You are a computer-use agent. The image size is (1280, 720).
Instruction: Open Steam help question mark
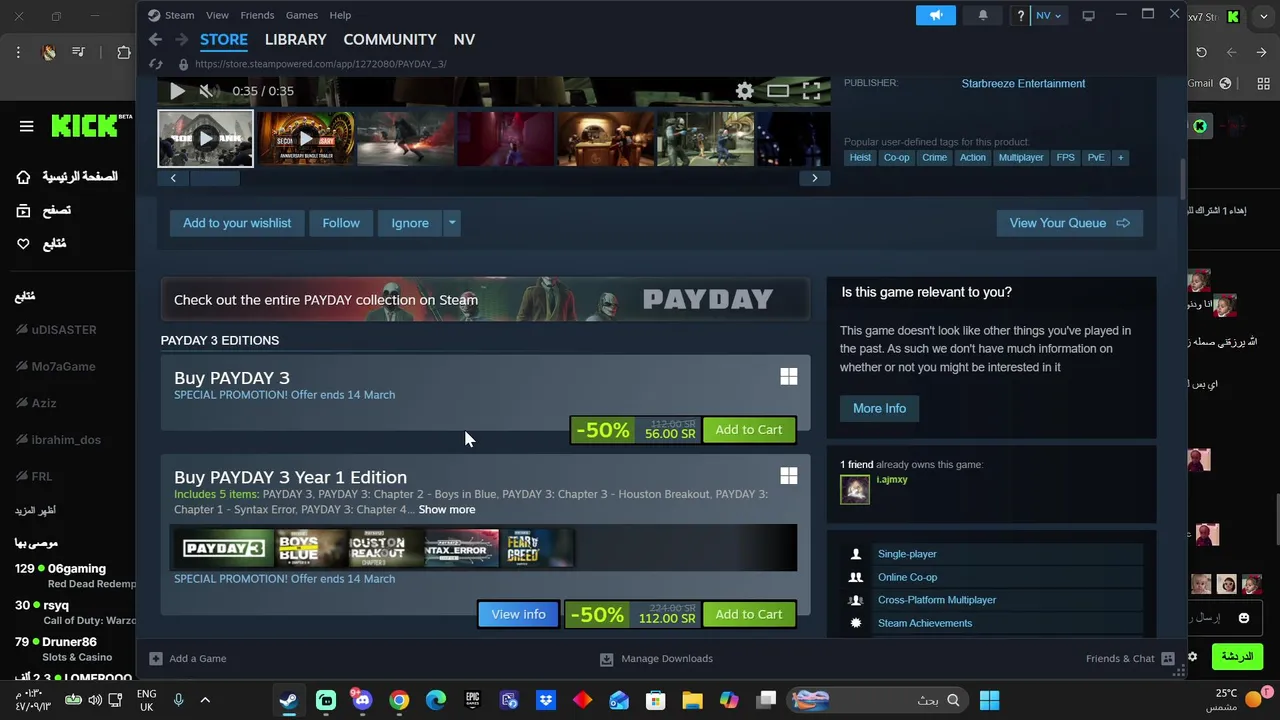(1020, 15)
